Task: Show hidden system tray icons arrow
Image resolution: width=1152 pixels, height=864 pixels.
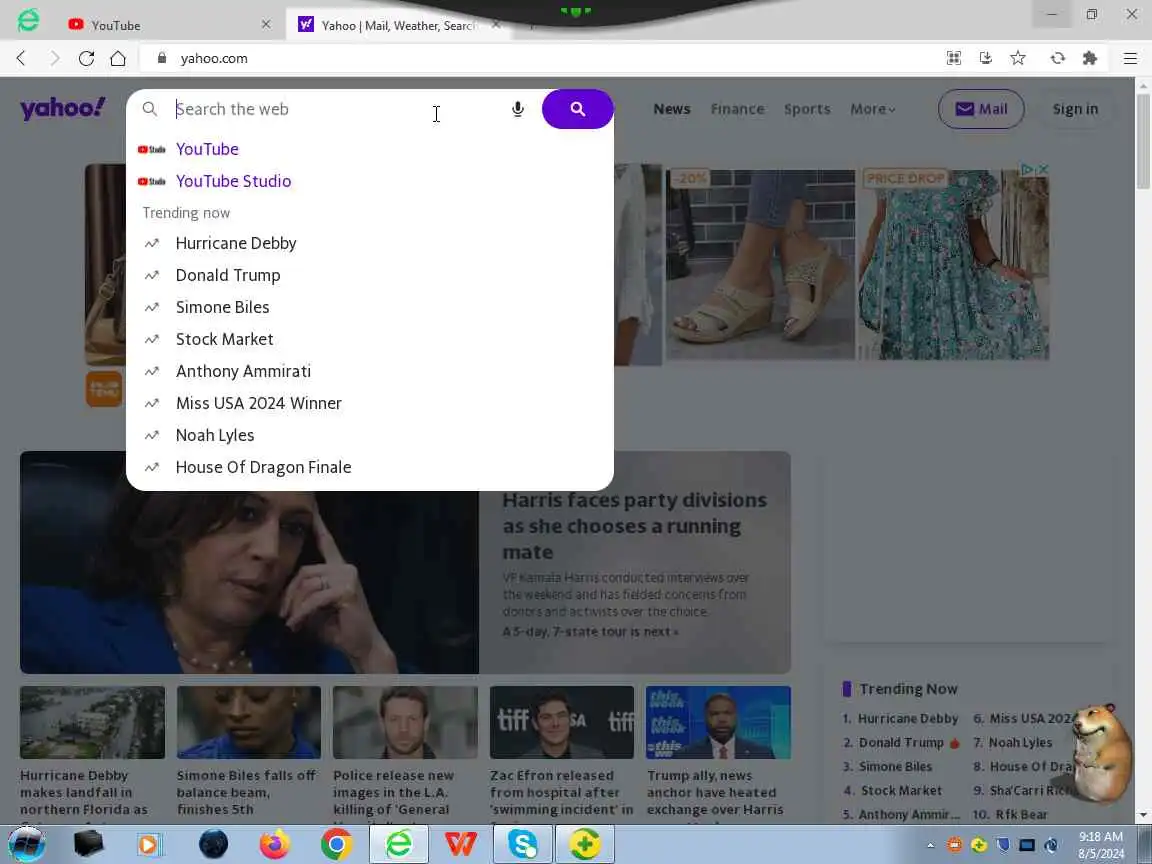Action: pos(930,846)
